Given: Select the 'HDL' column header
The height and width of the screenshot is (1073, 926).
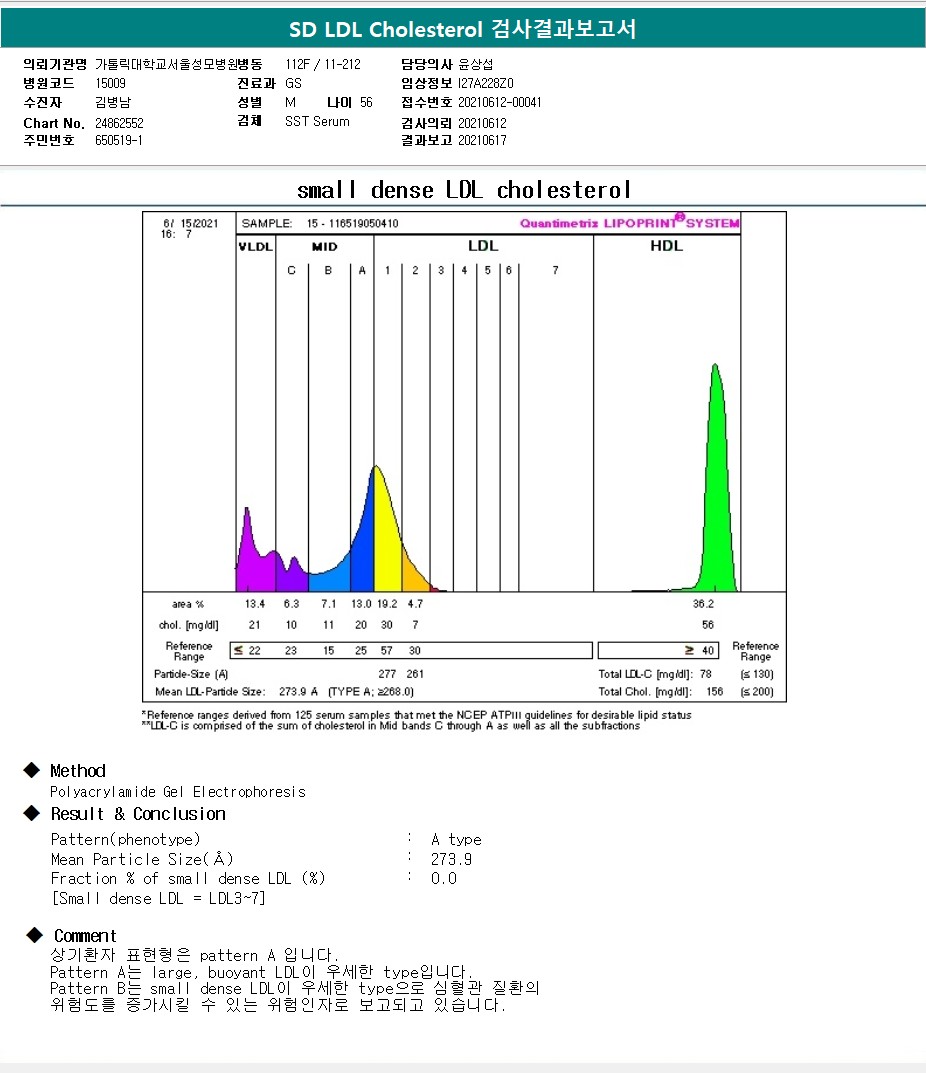Looking at the screenshot, I should (x=667, y=246).
